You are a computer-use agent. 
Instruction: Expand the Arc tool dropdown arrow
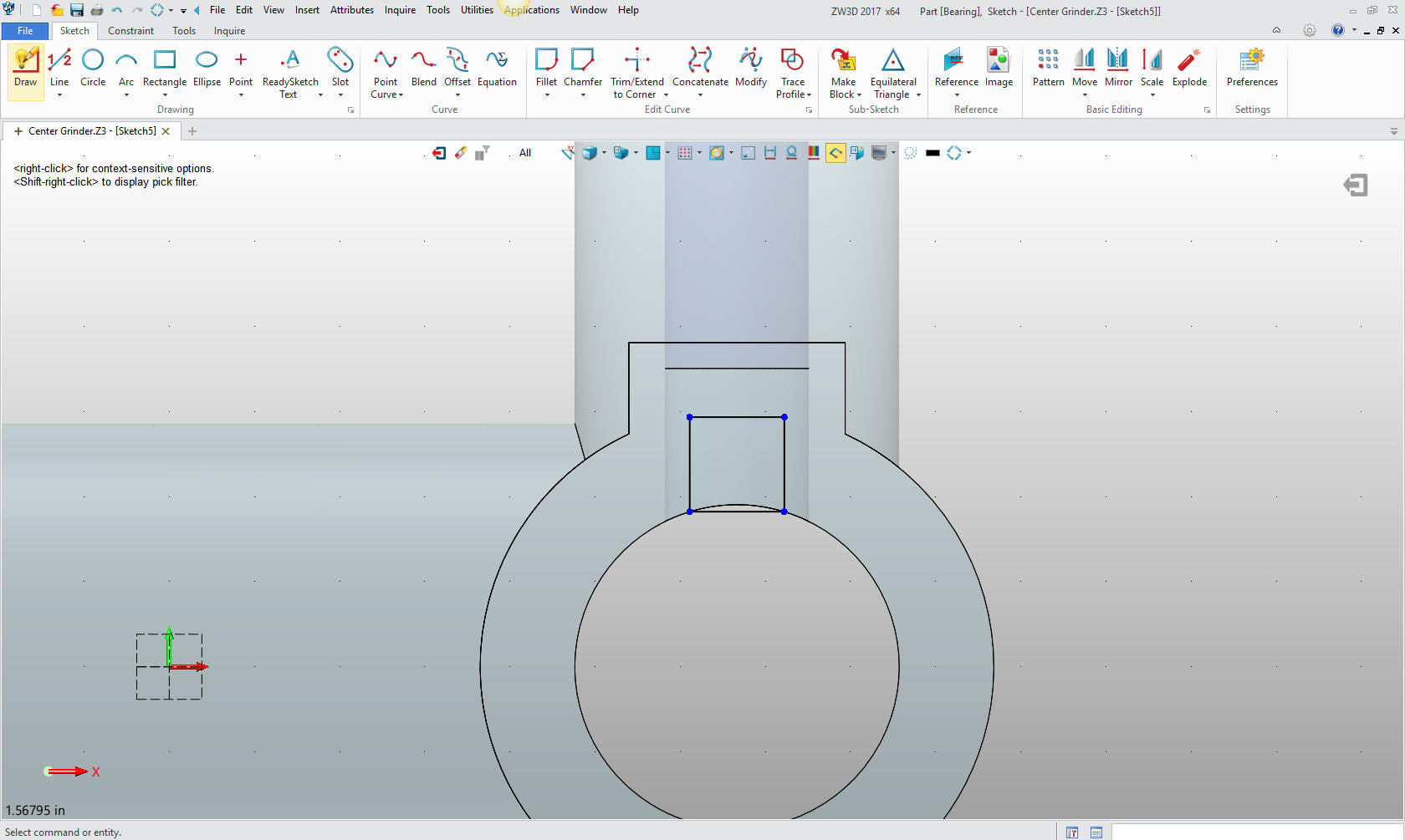click(x=126, y=95)
